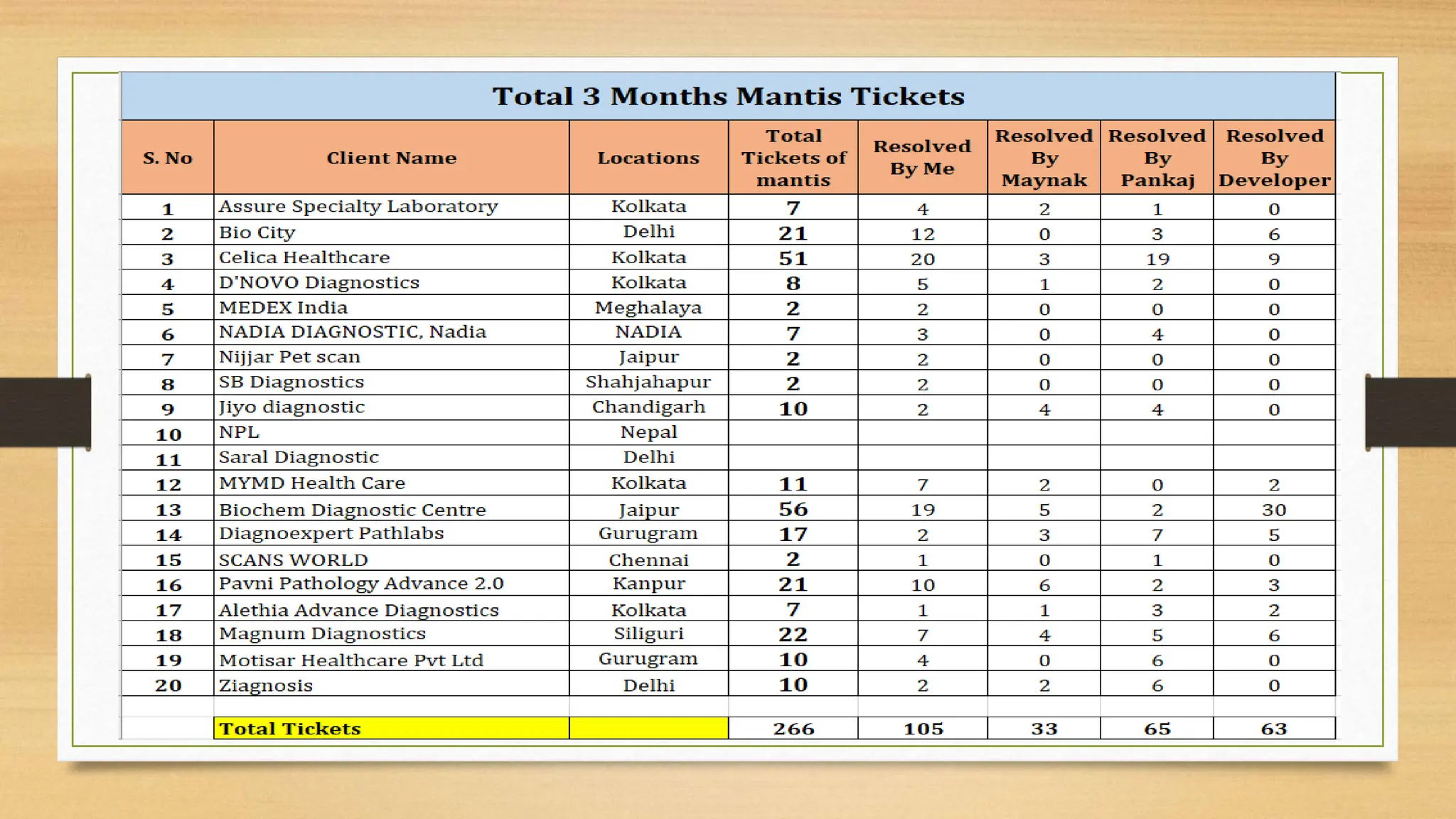Click the 'Locations' column header
1456x819 pixels.
coord(648,158)
